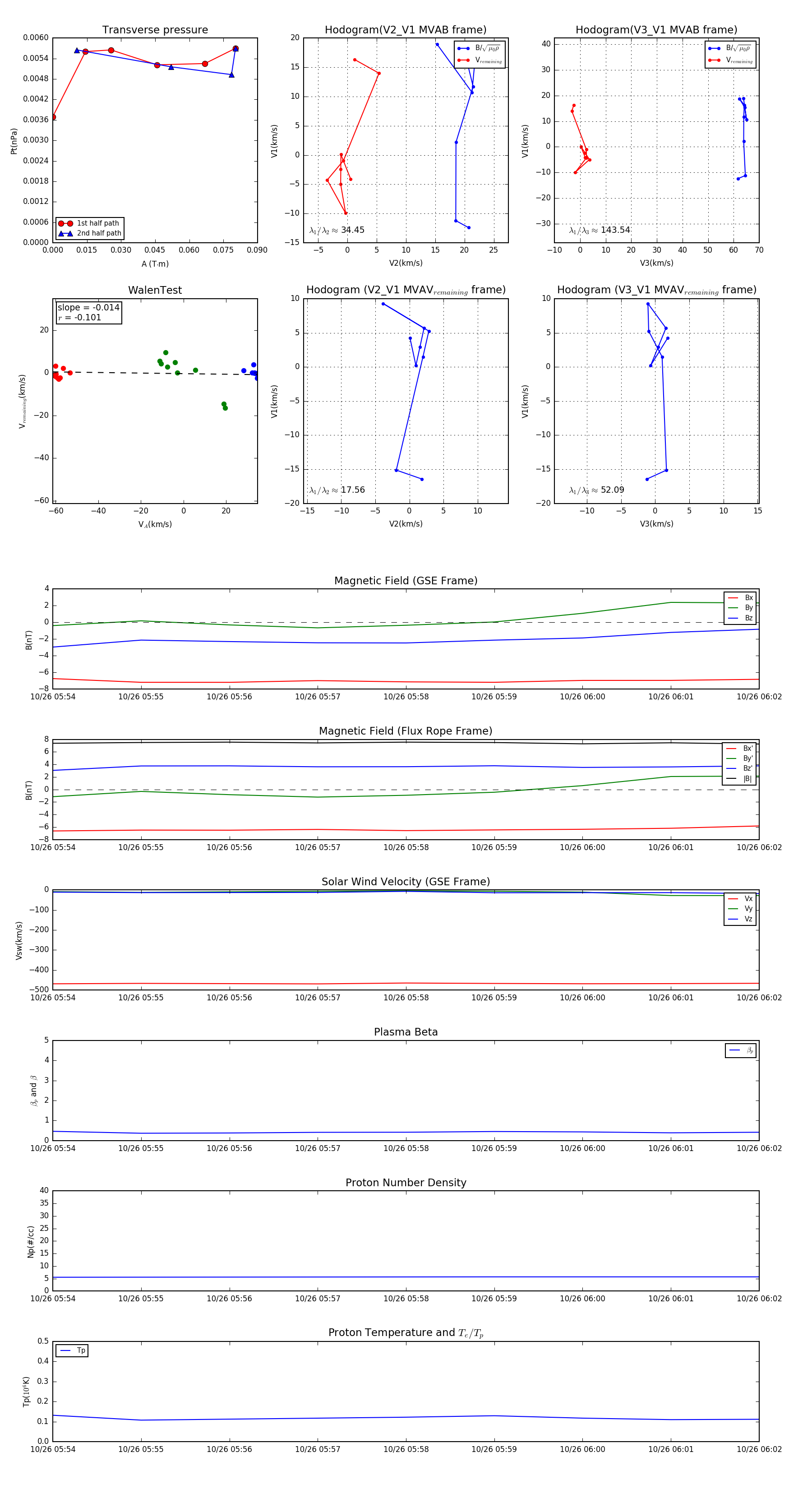
Task: Click the eigenvalue ratio value 52.09
Action: [x=612, y=490]
